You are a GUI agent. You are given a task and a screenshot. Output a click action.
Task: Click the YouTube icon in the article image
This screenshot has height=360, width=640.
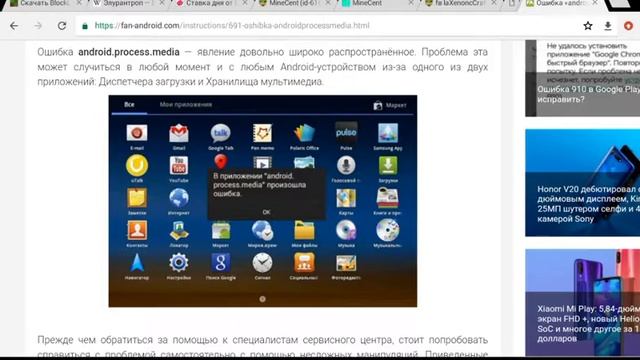179,166
